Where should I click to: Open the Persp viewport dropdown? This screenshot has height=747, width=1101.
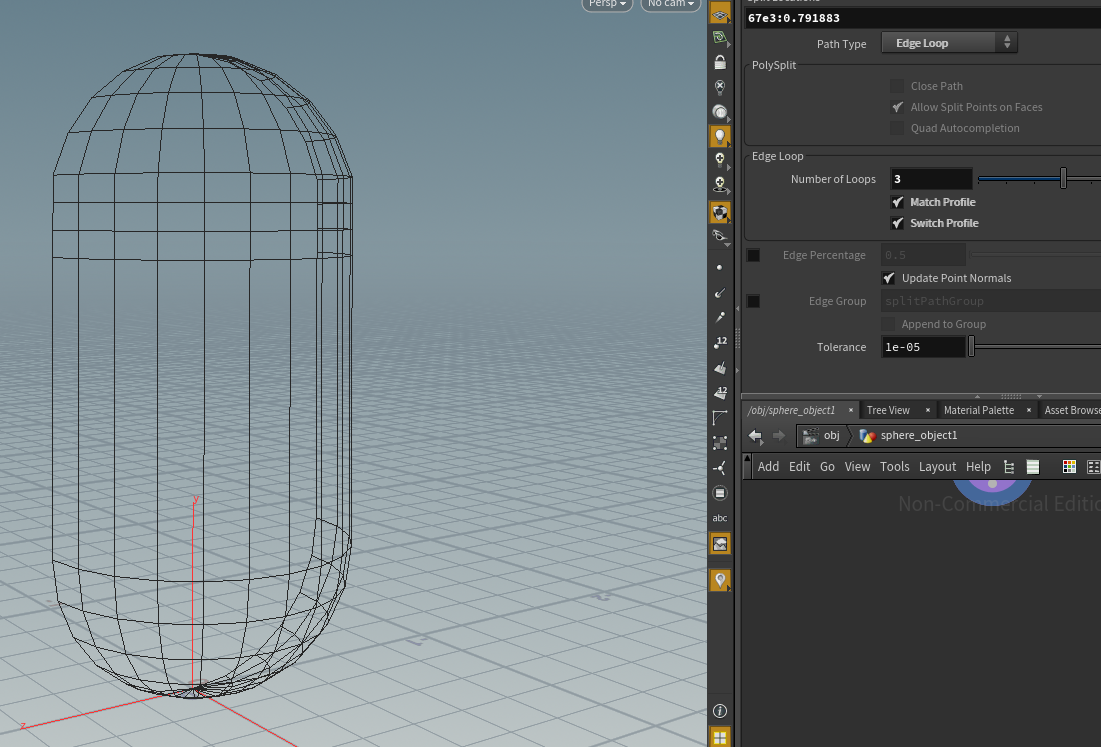[608, 4]
